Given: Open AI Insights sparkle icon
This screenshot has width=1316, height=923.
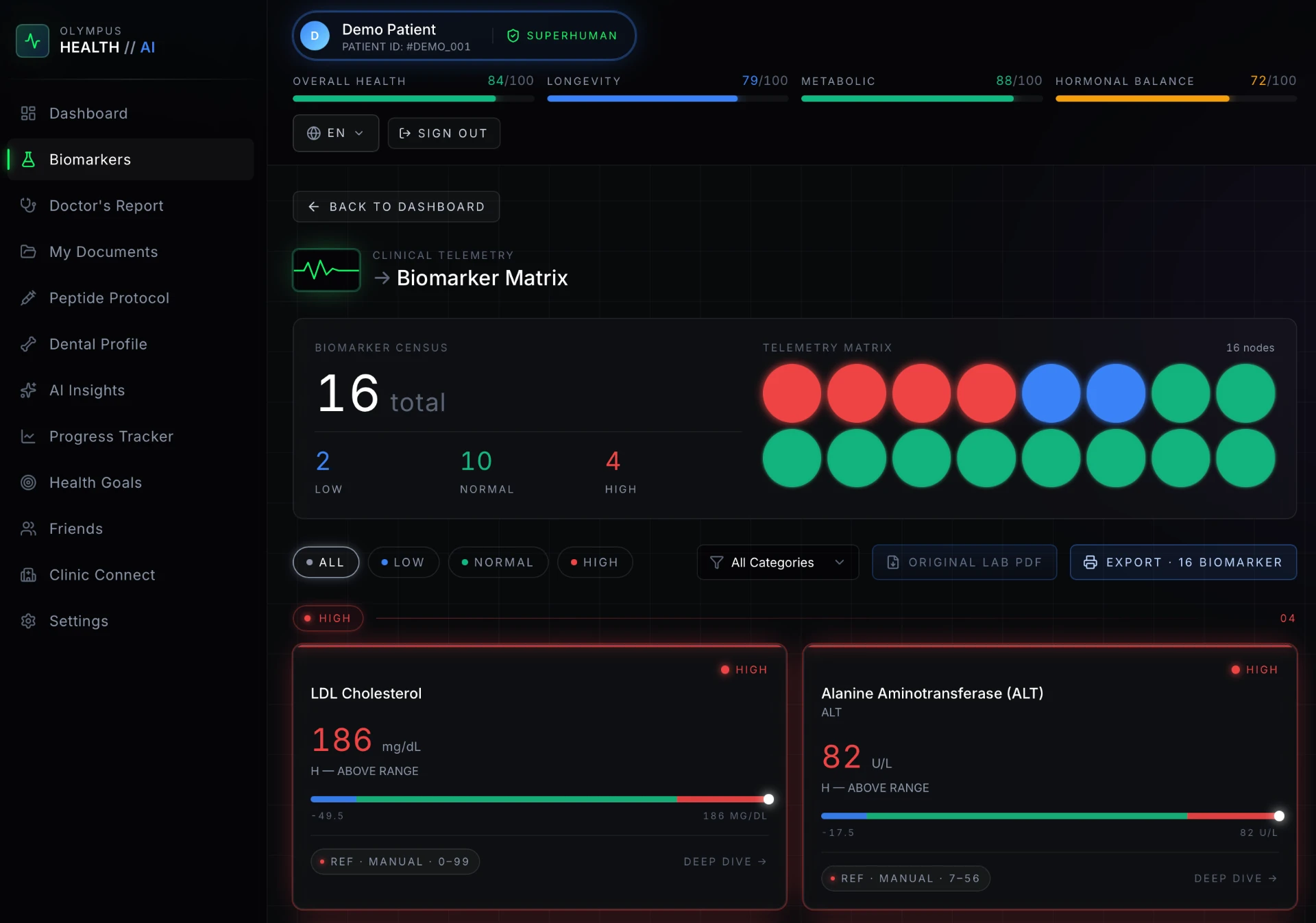Looking at the screenshot, I should coord(28,390).
